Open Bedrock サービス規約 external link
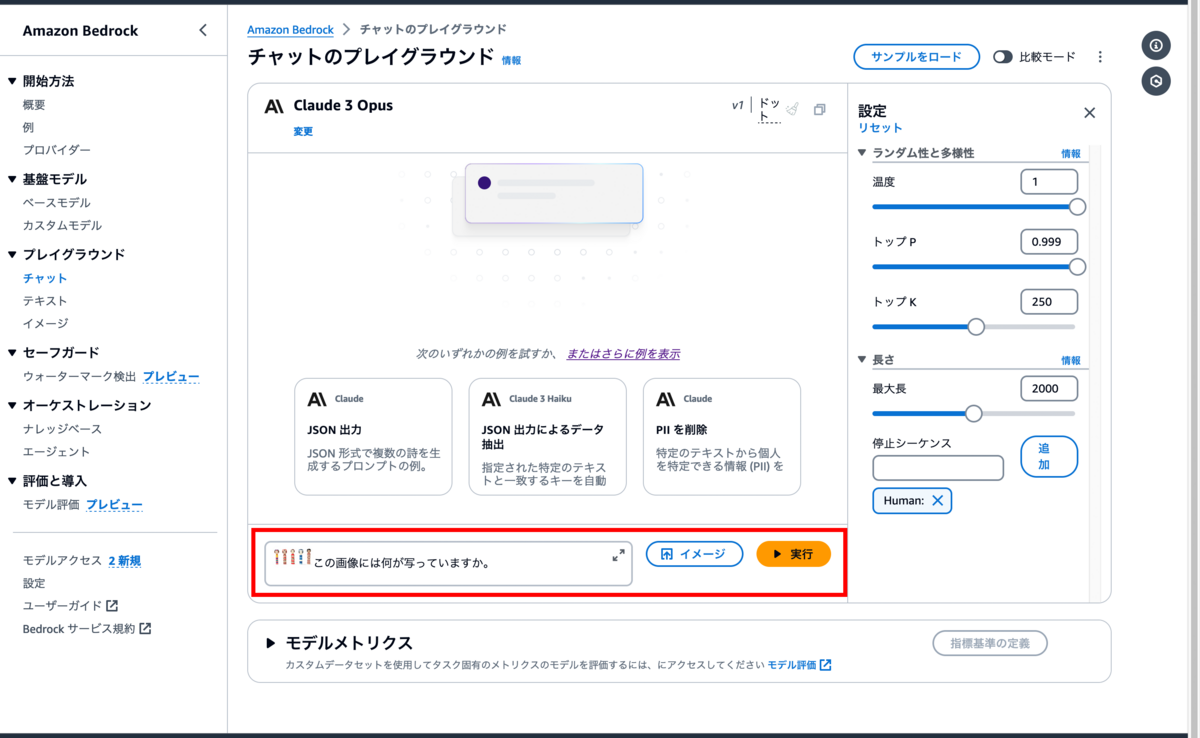1200x738 pixels. pos(87,629)
